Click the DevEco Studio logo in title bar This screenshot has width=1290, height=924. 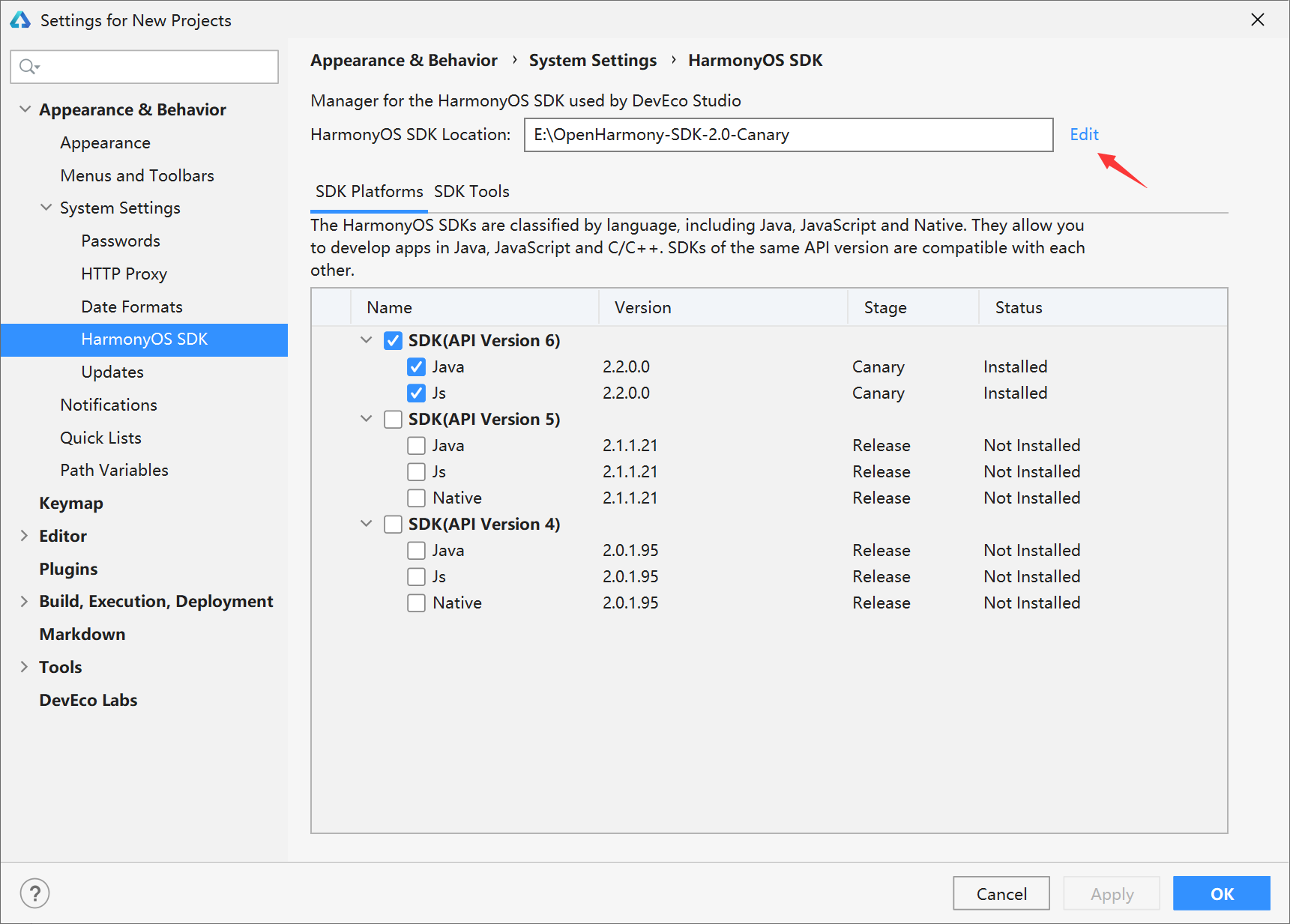point(19,20)
